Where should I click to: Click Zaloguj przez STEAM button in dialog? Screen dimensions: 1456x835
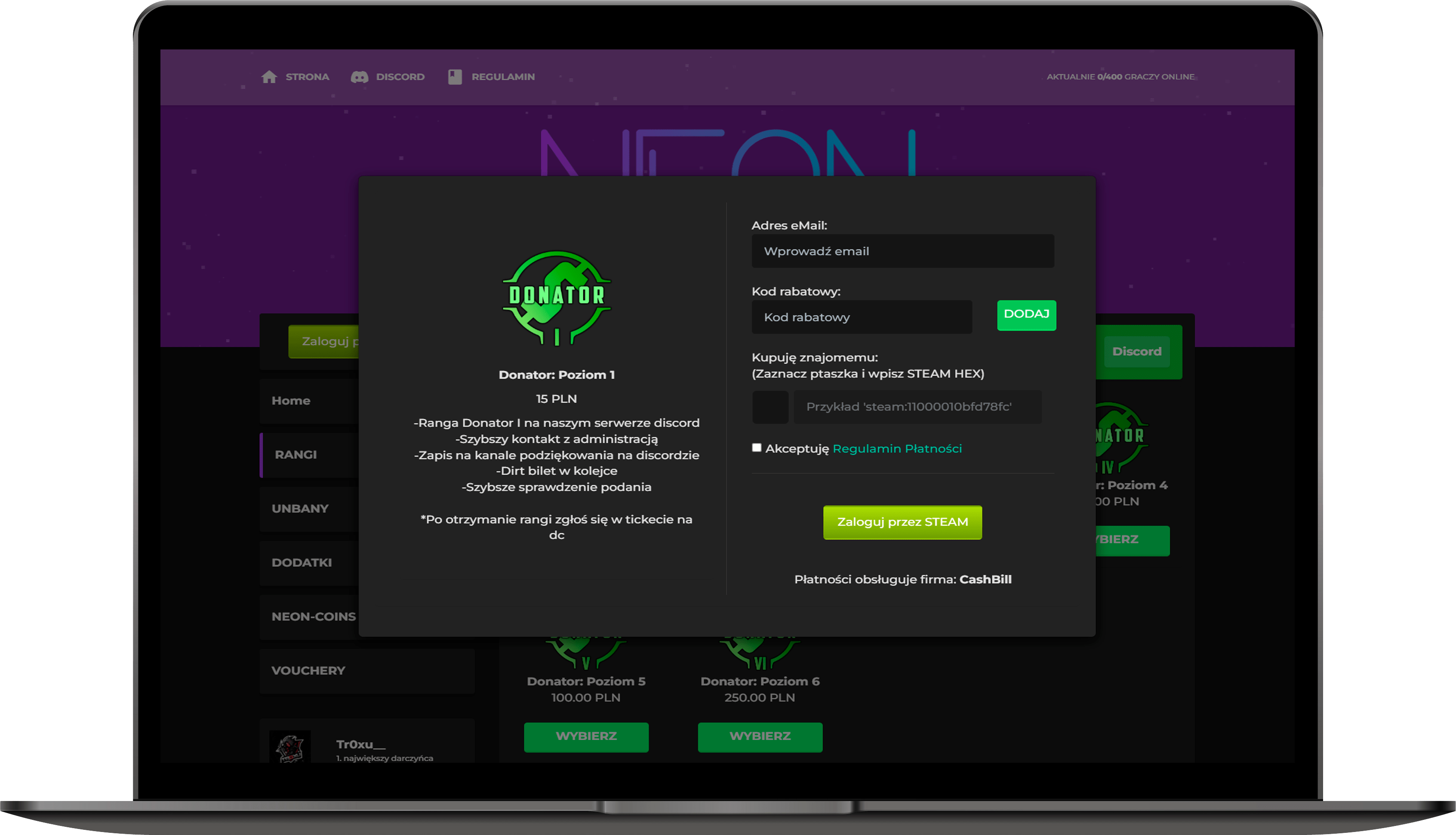[x=902, y=522]
